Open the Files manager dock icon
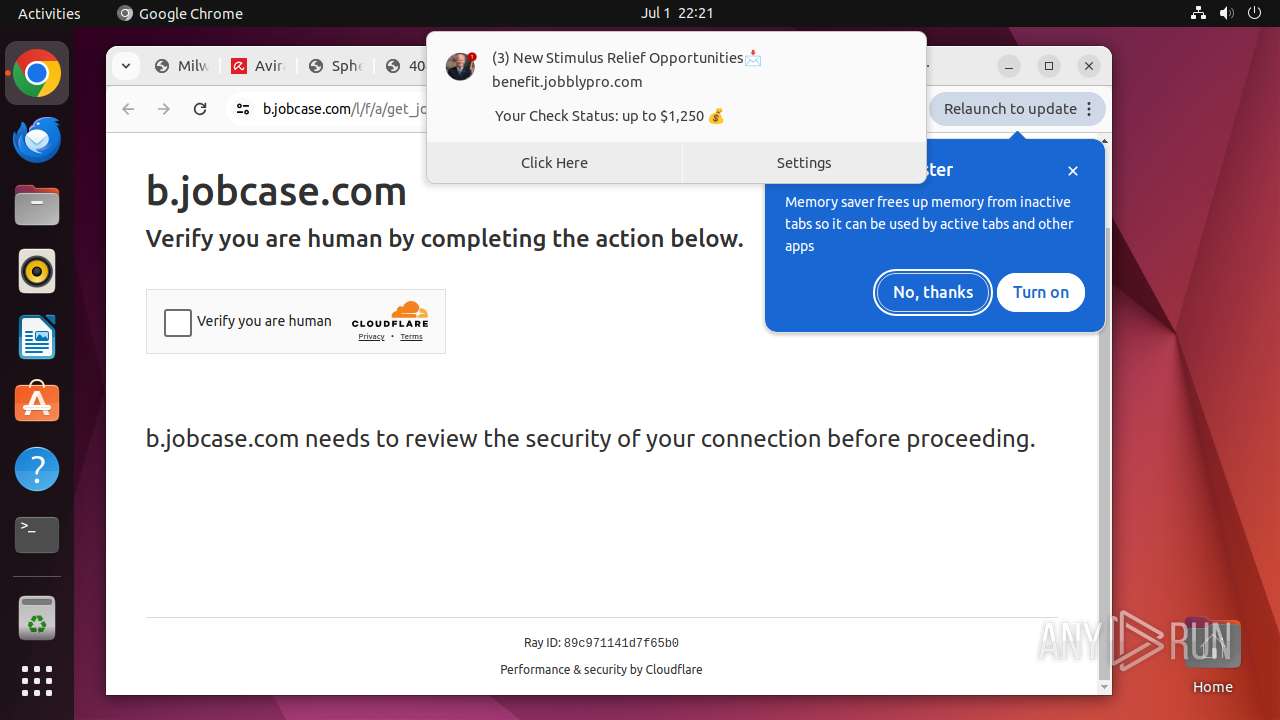Viewport: 1280px width, 720px height. [x=37, y=206]
